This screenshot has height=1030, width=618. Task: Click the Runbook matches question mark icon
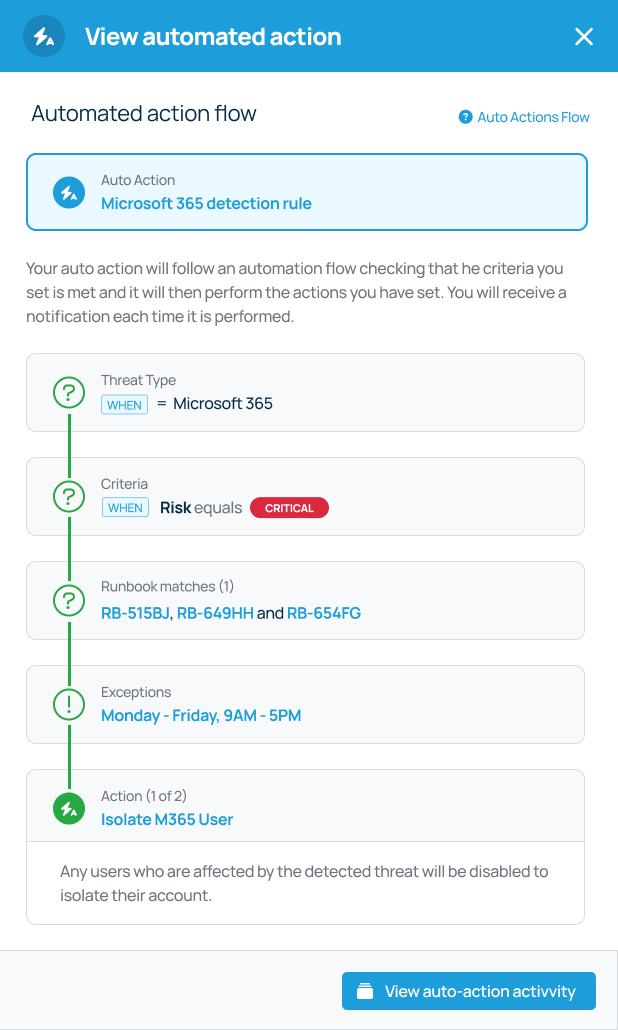[68, 600]
